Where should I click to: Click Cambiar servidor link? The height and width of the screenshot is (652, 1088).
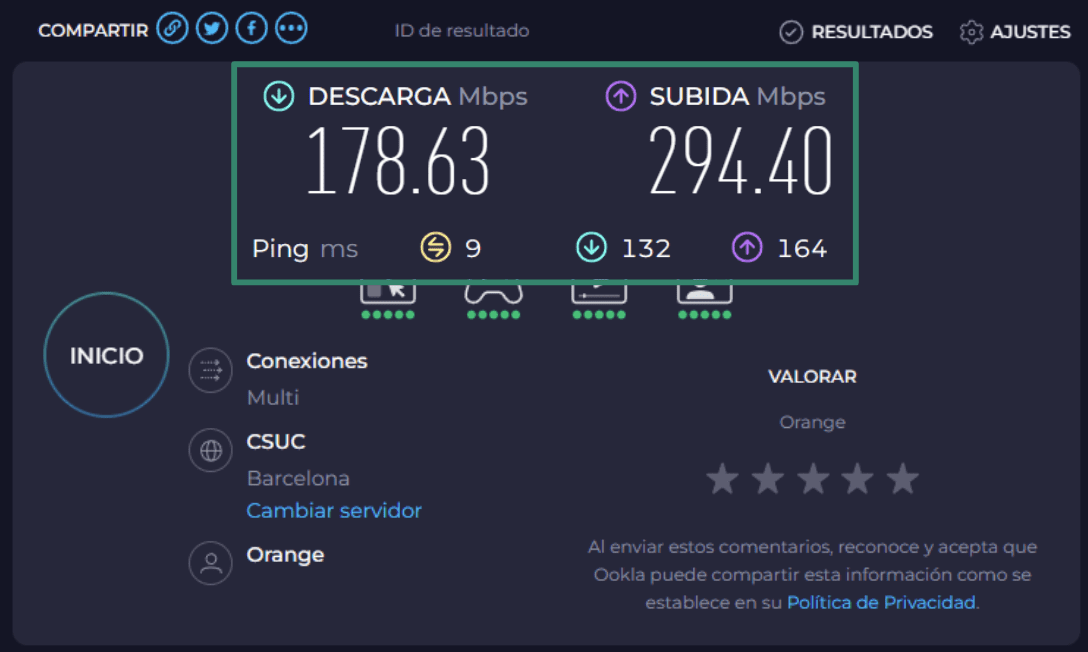[x=334, y=510]
